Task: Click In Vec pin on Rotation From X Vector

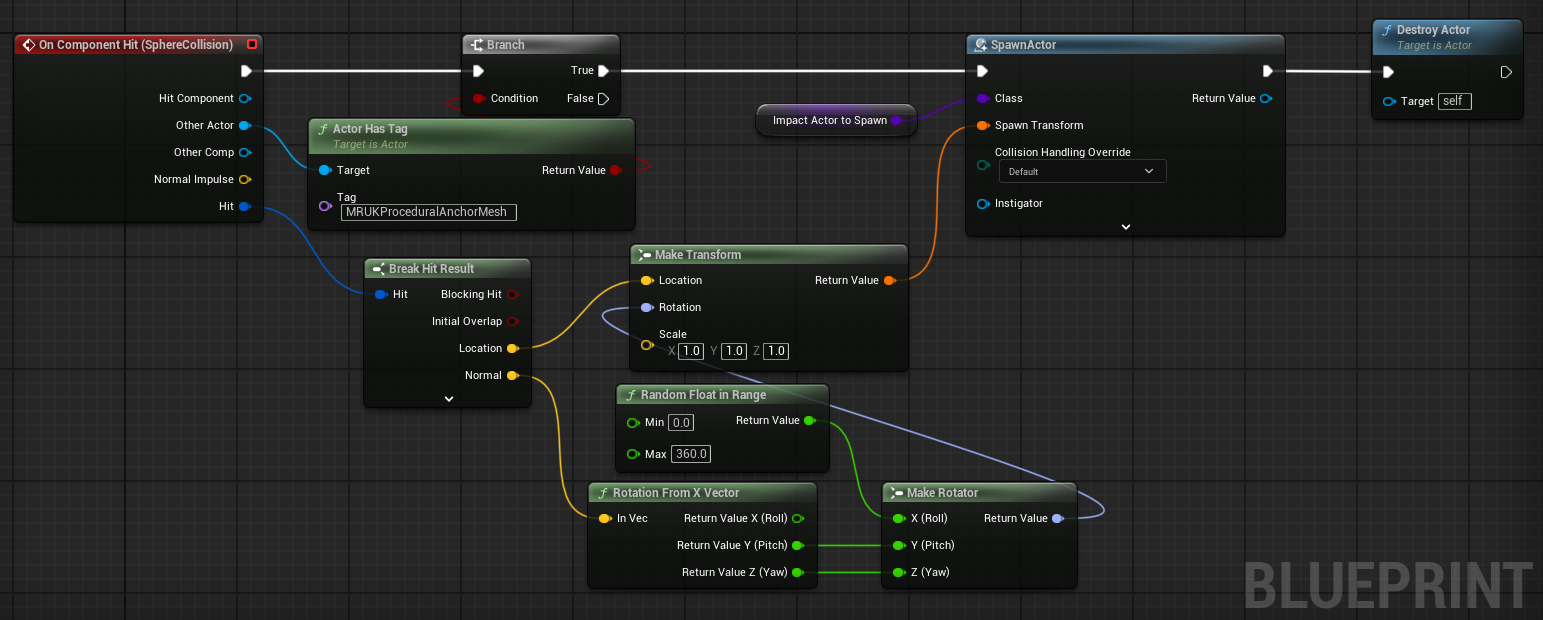Action: (x=606, y=518)
